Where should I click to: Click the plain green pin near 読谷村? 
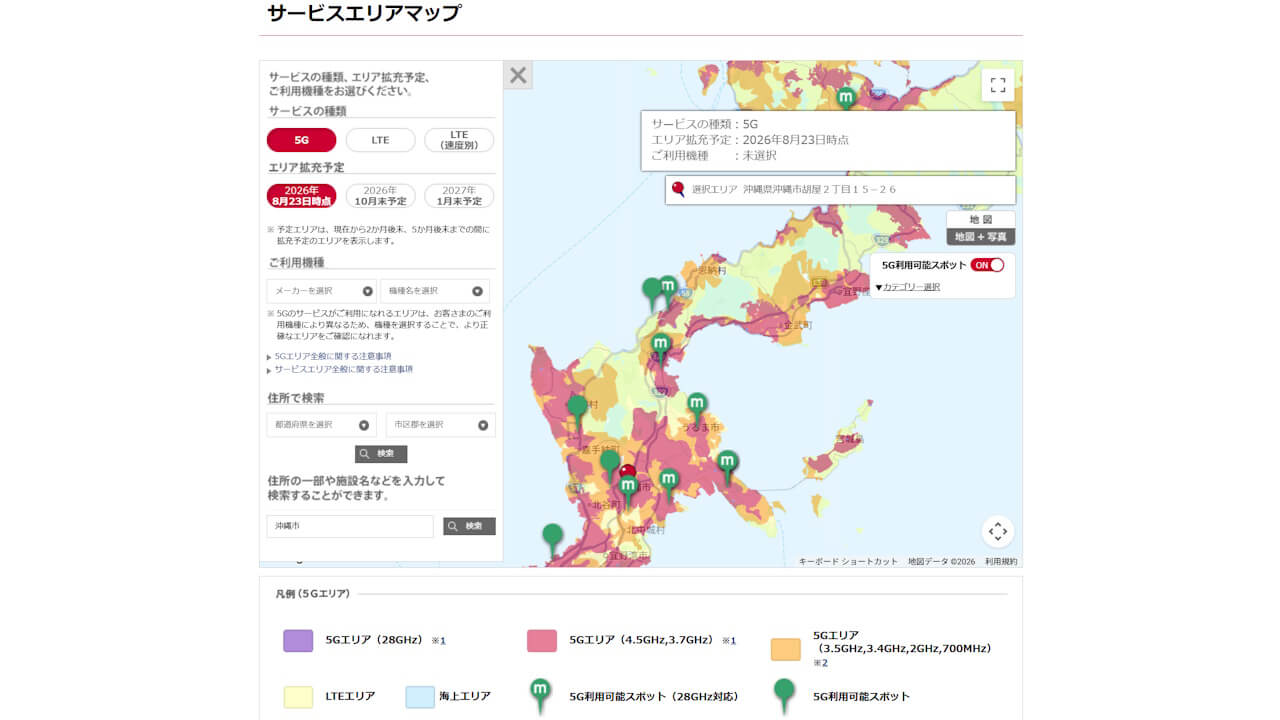(577, 411)
